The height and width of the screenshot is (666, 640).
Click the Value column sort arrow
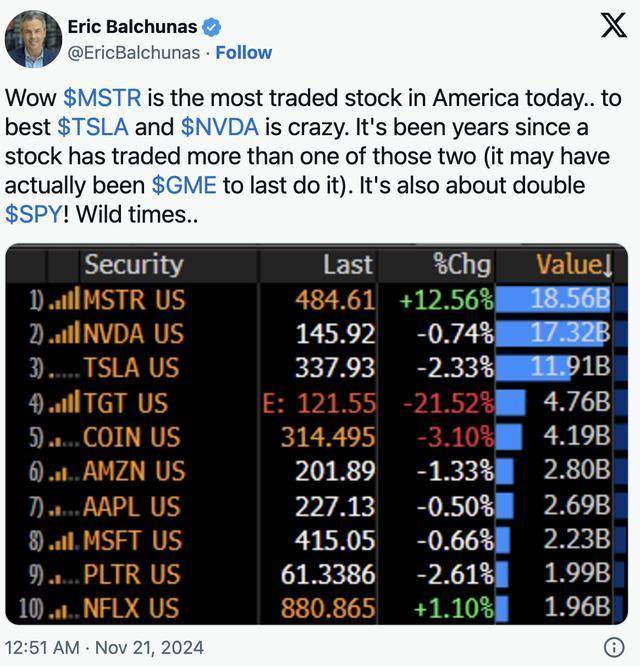tap(606, 265)
